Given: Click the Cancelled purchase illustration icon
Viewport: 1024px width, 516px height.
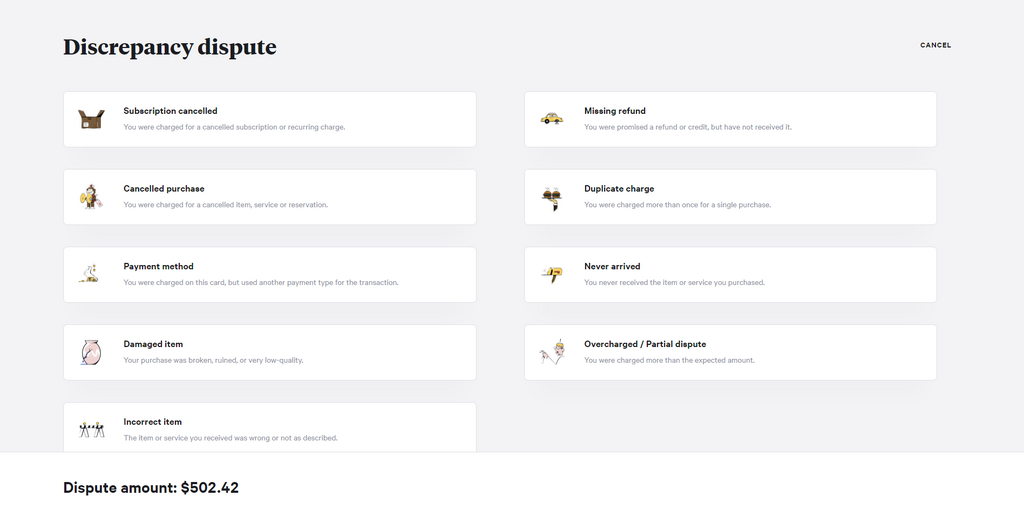Looking at the screenshot, I should pyautogui.click(x=91, y=197).
